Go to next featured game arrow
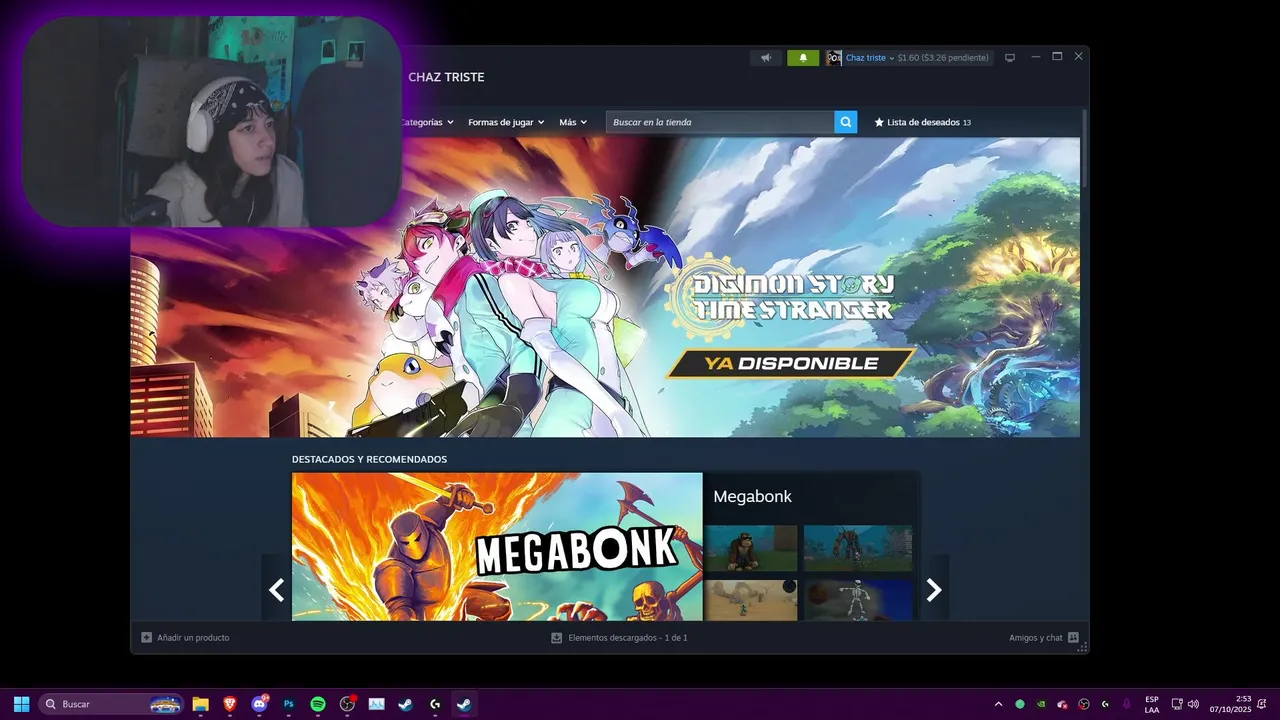This screenshot has height=720, width=1280. tap(934, 590)
